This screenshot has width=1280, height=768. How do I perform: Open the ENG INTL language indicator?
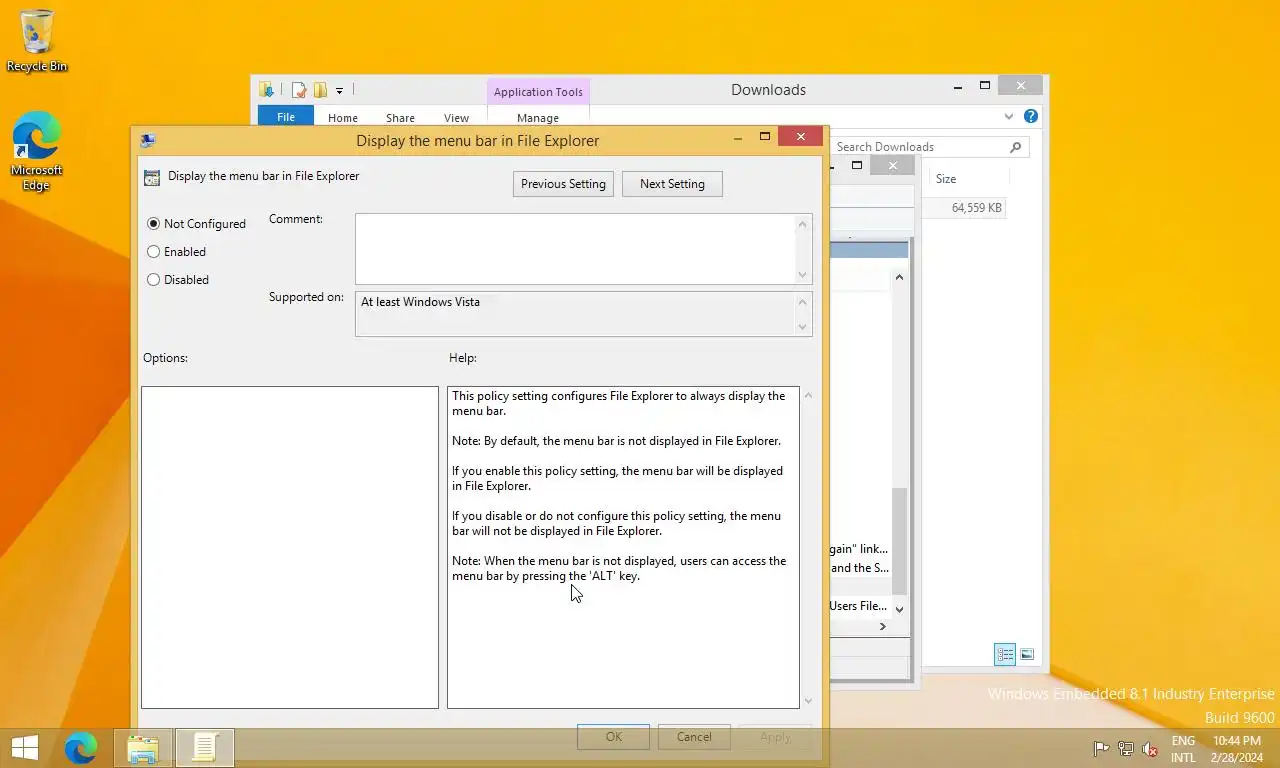1183,749
